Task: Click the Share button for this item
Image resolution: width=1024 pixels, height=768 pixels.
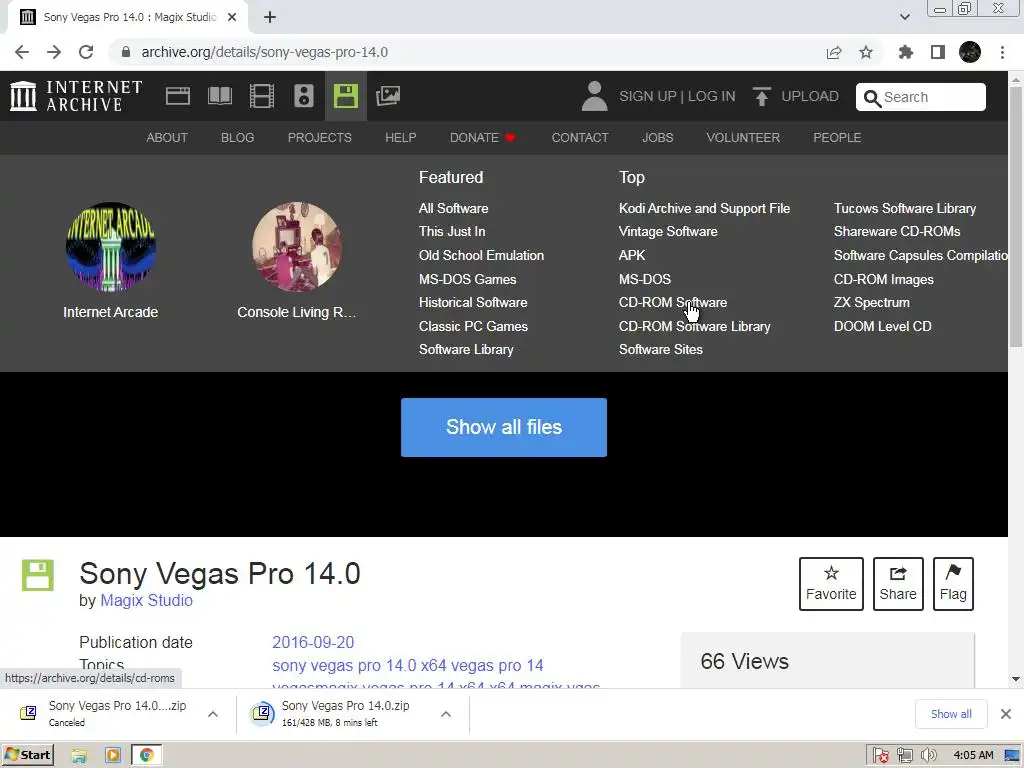Action: [898, 584]
